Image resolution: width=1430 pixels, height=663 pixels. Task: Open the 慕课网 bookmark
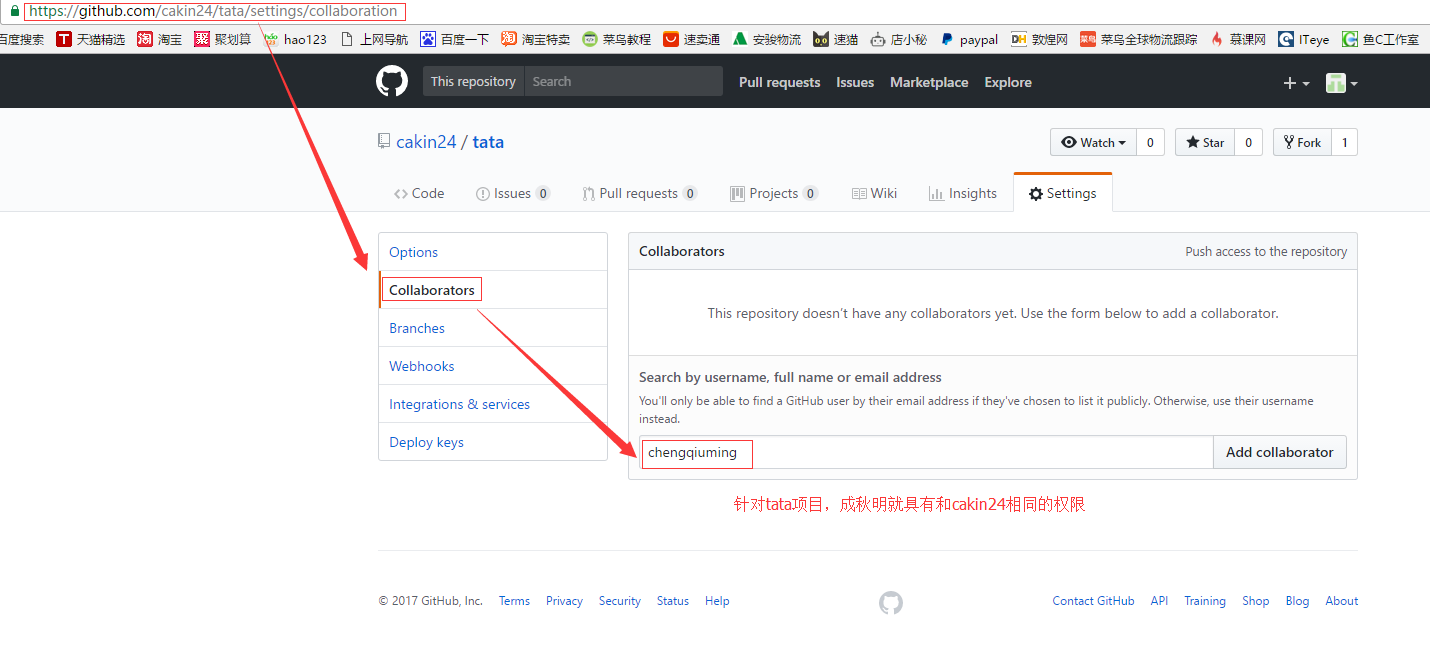point(1238,39)
